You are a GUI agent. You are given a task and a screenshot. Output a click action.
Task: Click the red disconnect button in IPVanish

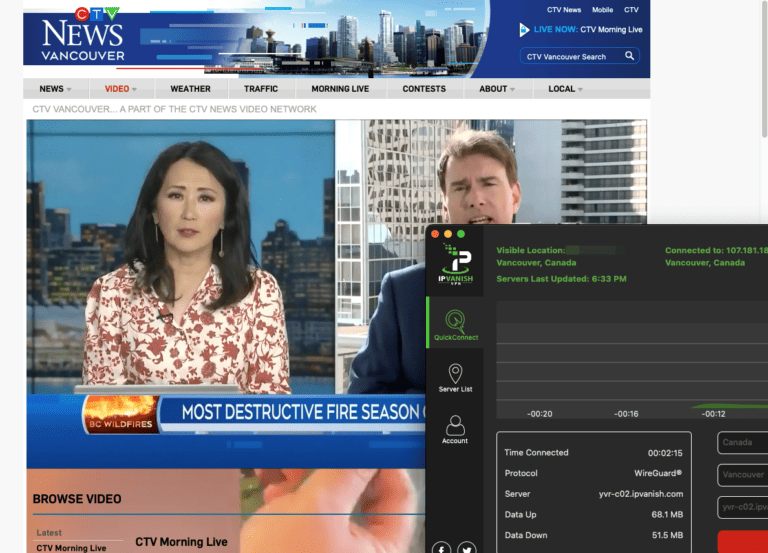pos(743,542)
